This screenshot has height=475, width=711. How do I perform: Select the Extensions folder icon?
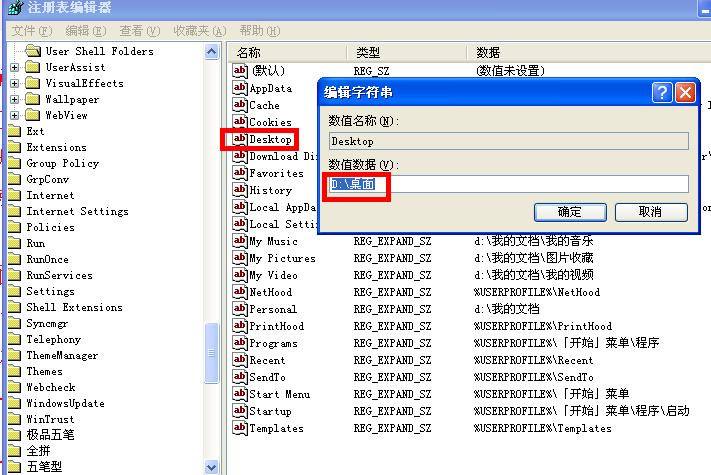pyautogui.click(x=15, y=147)
